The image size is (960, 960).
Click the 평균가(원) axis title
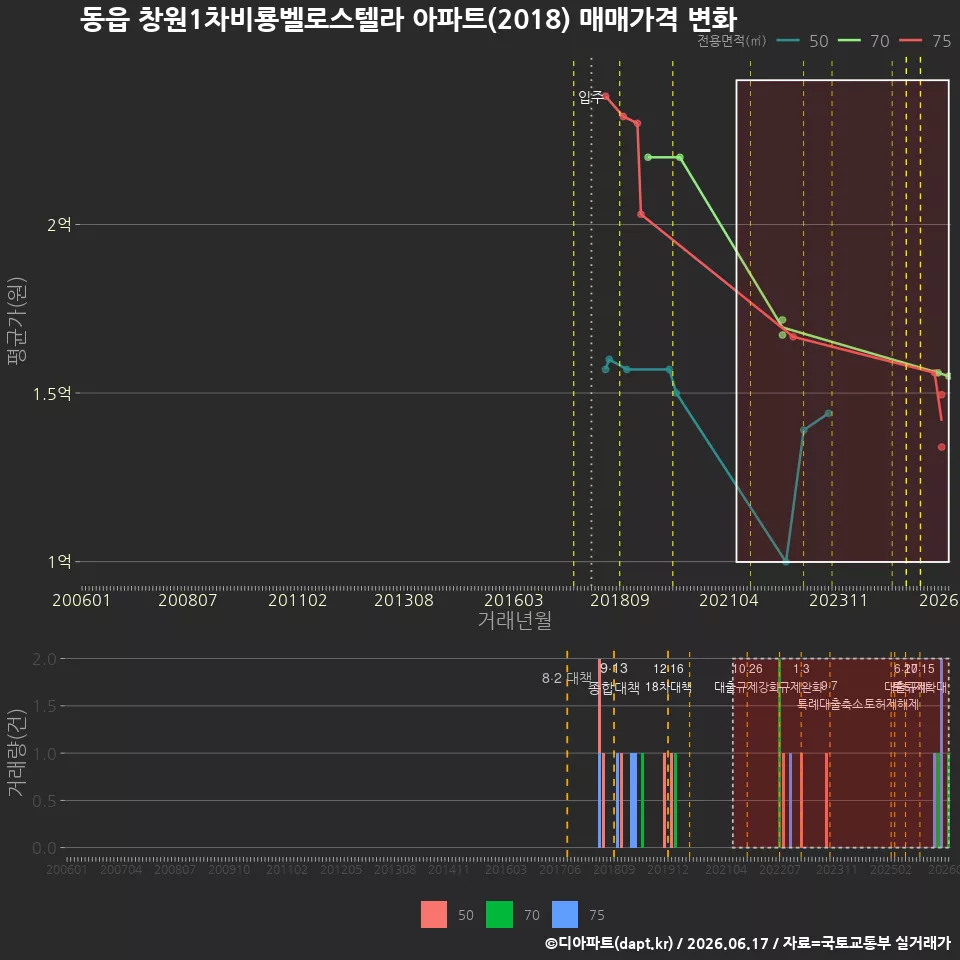pos(17,321)
